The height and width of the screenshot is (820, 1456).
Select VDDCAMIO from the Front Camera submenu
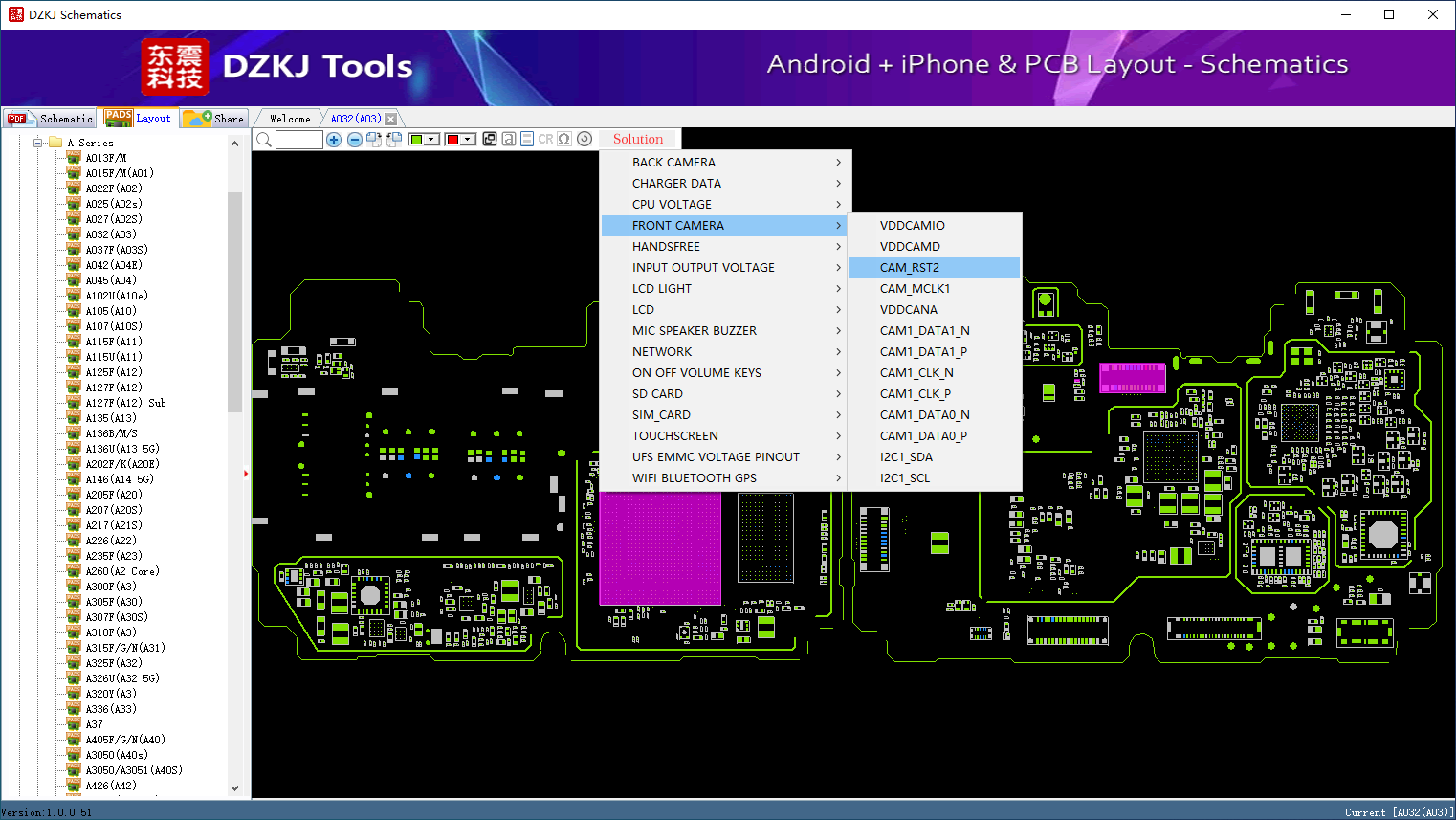pyautogui.click(x=935, y=226)
